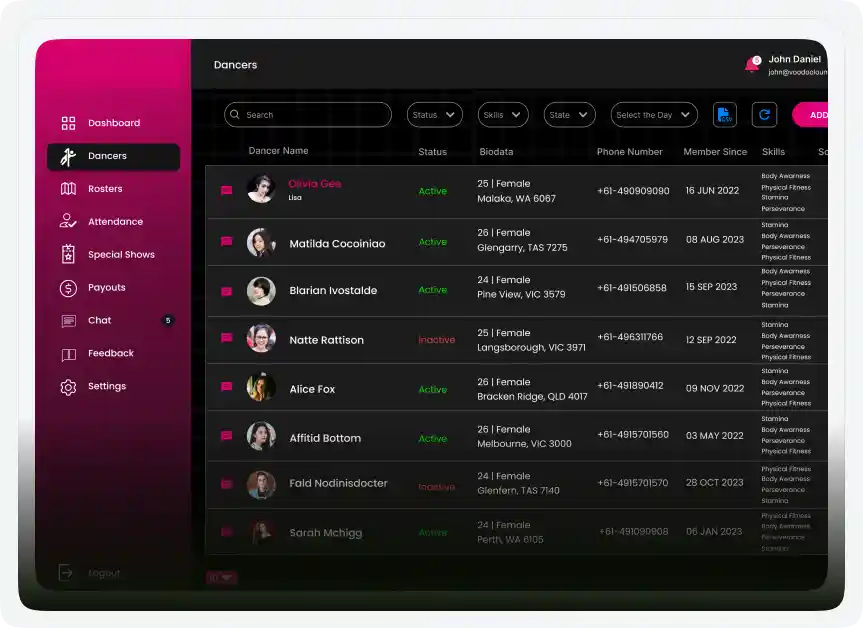The height and width of the screenshot is (628, 863).
Task: Open the Select the Day dropdown
Action: [x=653, y=115]
